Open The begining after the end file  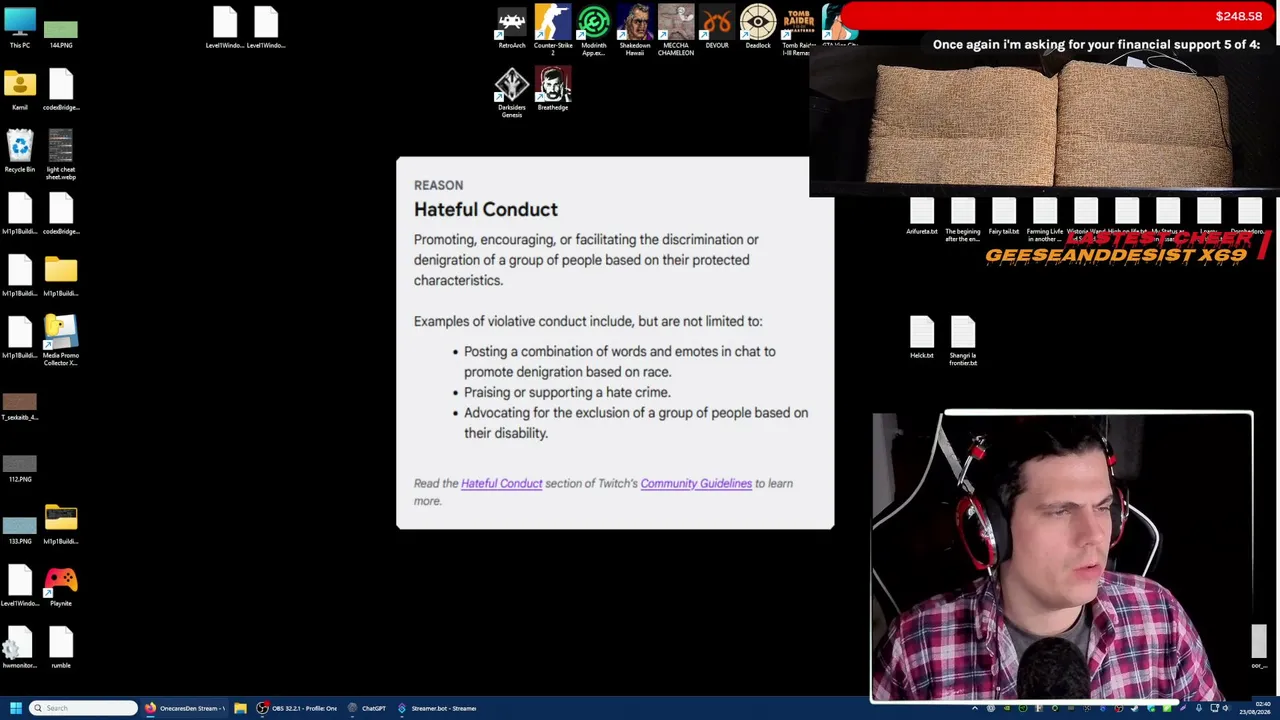[x=963, y=221]
